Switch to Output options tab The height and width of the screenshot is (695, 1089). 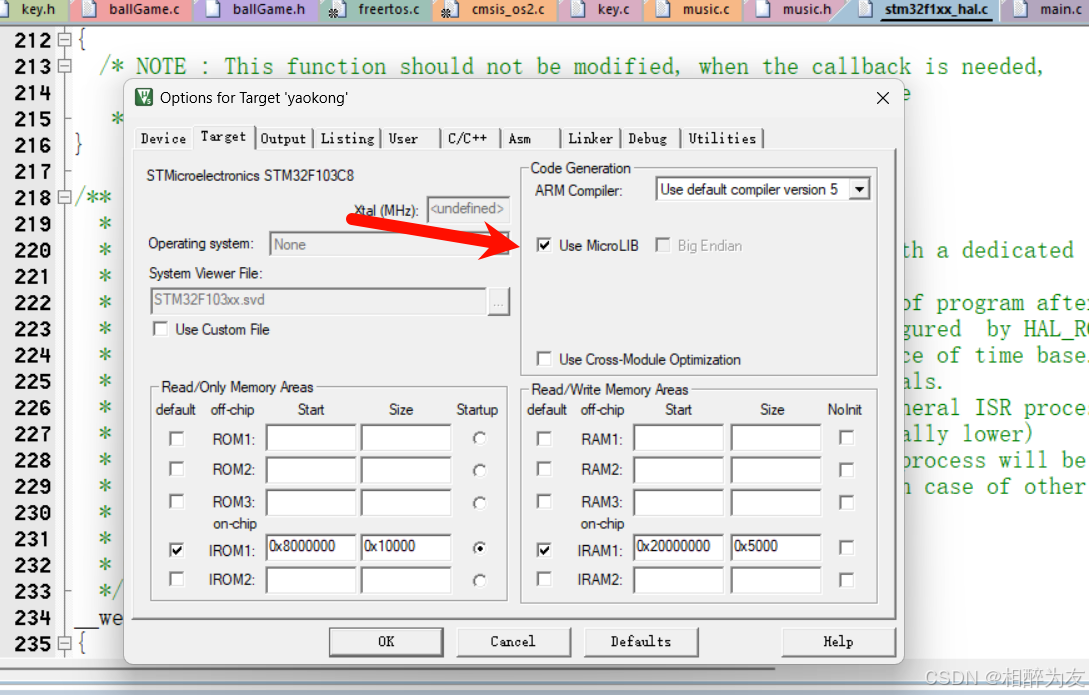click(x=283, y=138)
